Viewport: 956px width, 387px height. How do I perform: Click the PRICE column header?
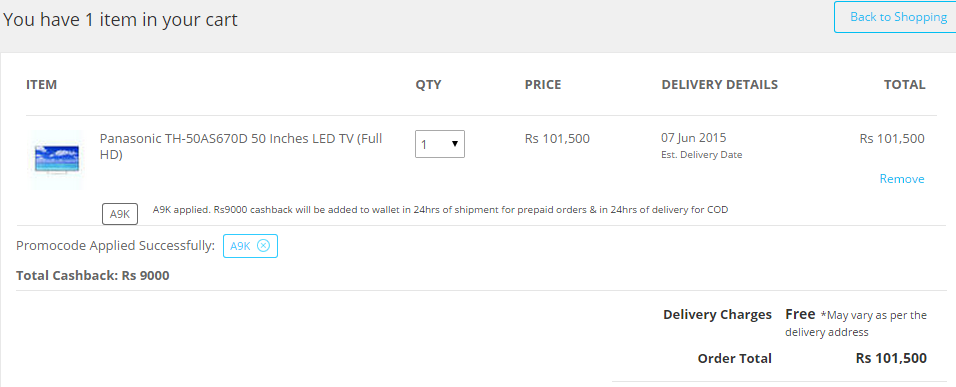coord(543,85)
